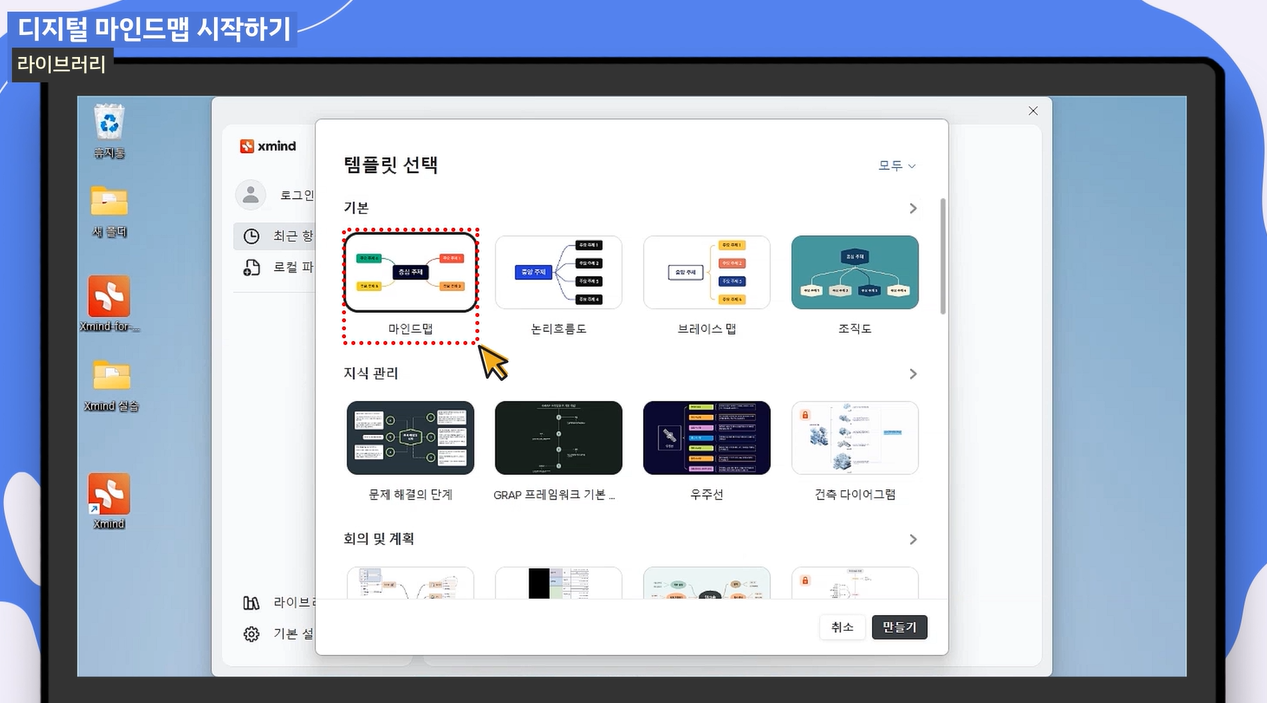Click the 취소 button

[842, 627]
